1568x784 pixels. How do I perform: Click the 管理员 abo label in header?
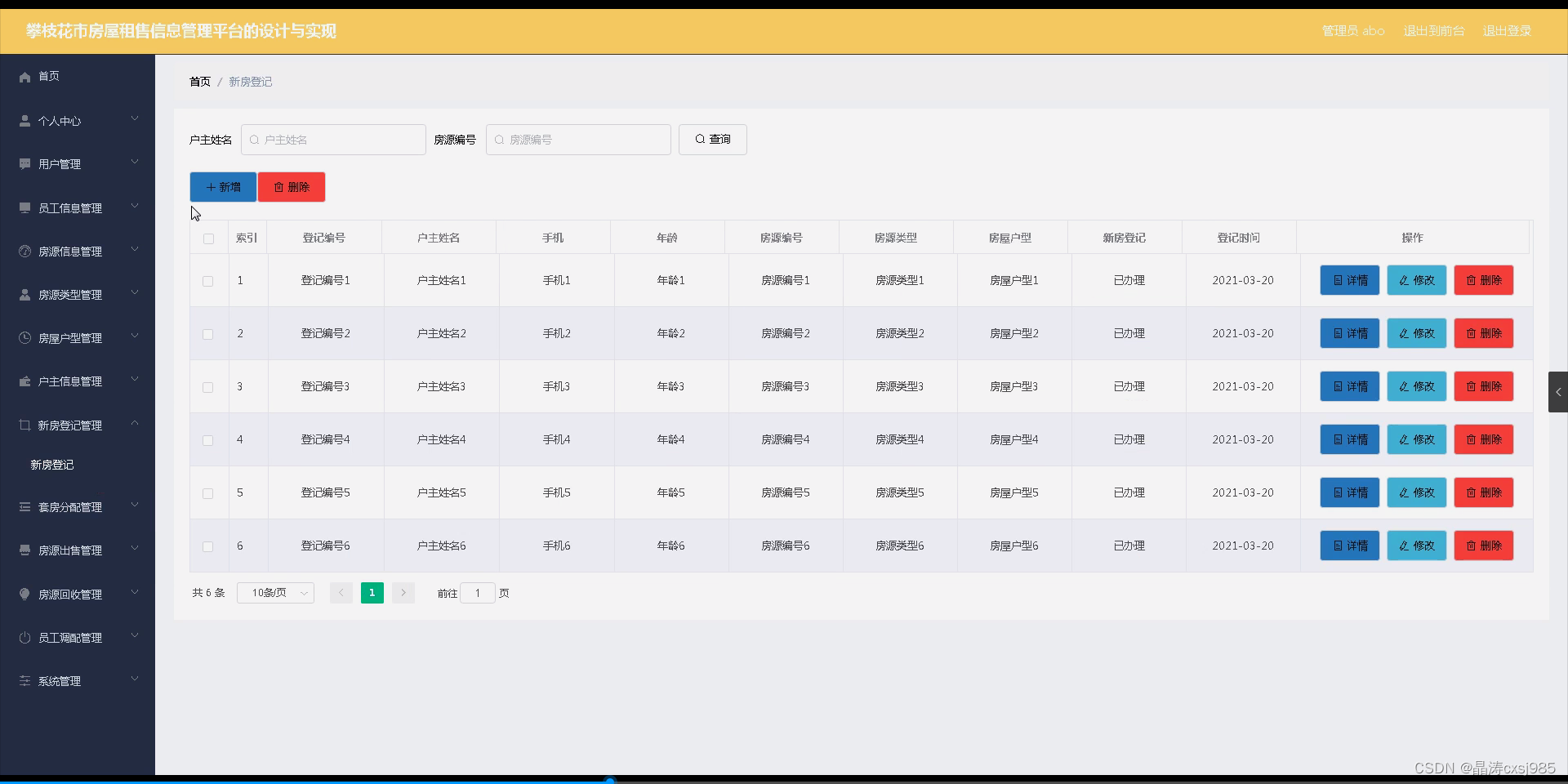point(1353,31)
